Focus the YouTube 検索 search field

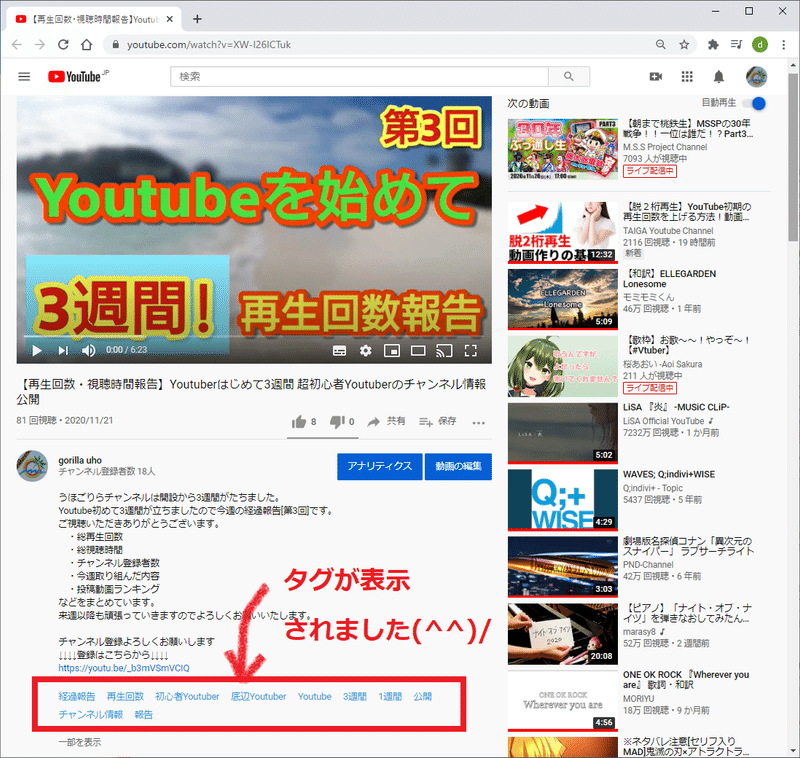(359, 77)
